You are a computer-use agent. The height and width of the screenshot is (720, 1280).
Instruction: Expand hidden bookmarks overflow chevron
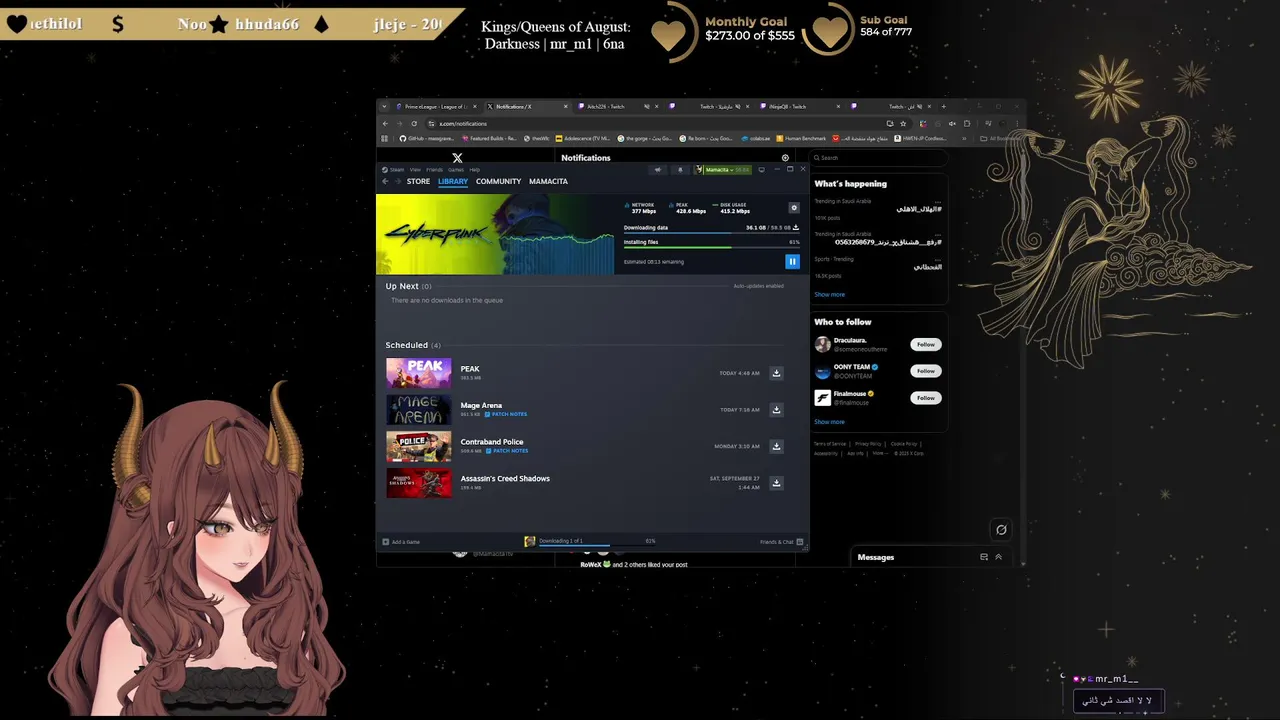tap(966, 138)
